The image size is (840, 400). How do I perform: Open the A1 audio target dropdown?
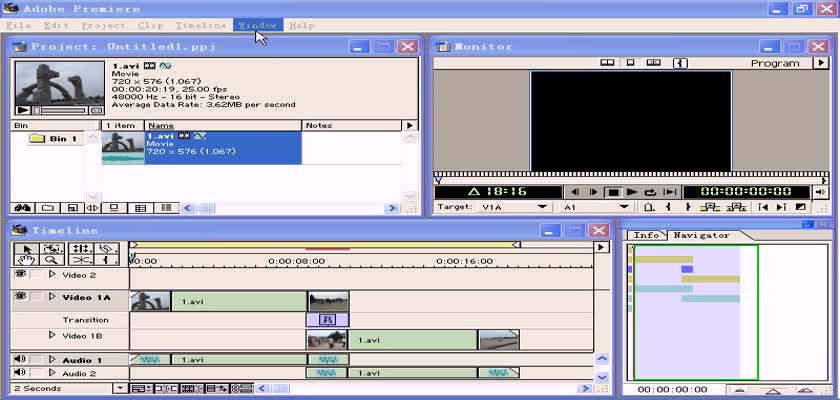click(x=624, y=207)
